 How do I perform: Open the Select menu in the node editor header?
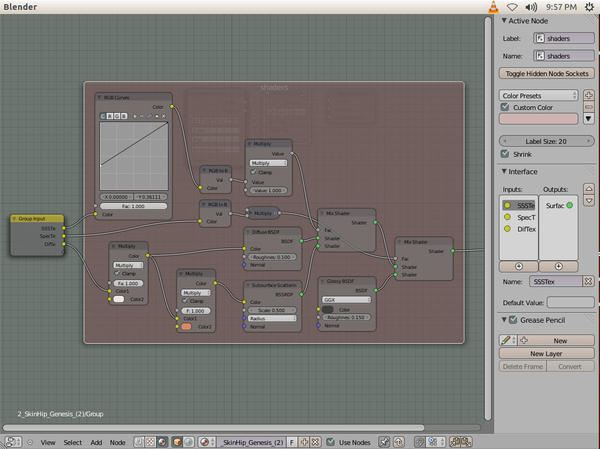click(73, 441)
